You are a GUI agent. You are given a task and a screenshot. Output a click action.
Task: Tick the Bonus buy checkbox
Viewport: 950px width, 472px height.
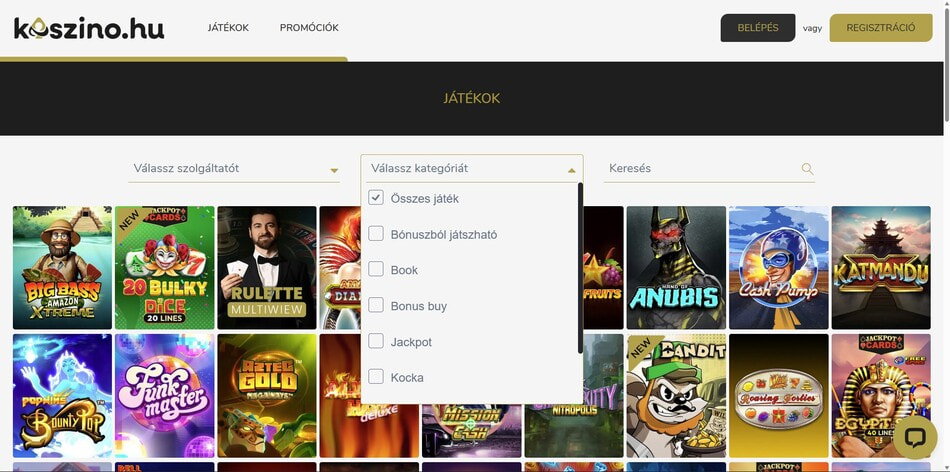pos(376,305)
